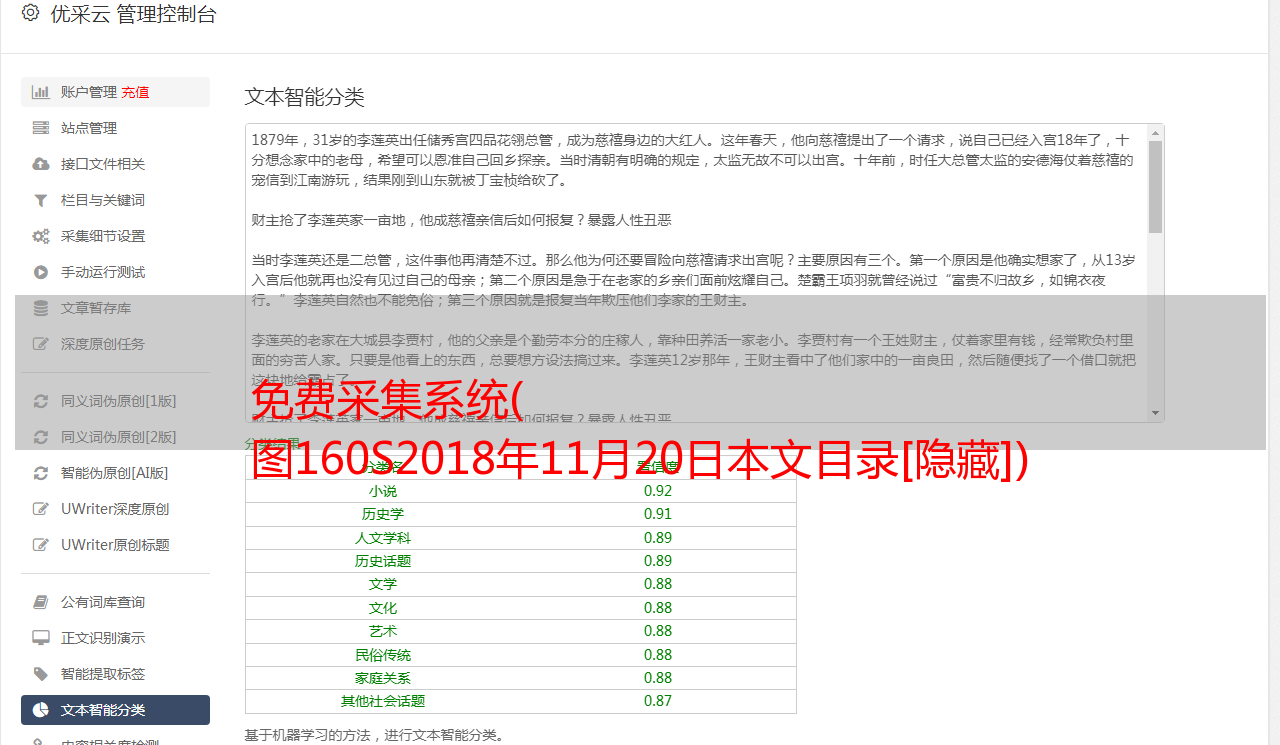Viewport: 1280px width, 745px height.
Task: Click the 小说 category cell
Action: (x=383, y=491)
